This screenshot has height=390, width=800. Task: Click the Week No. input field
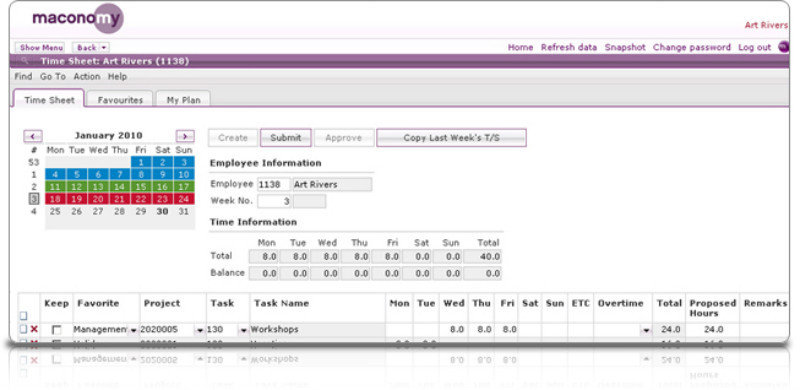pos(274,201)
